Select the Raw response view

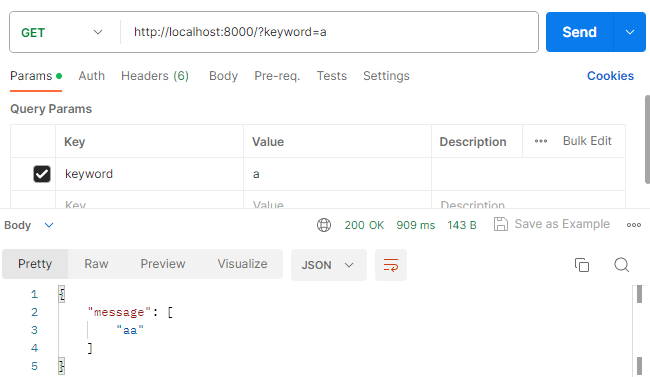96,264
